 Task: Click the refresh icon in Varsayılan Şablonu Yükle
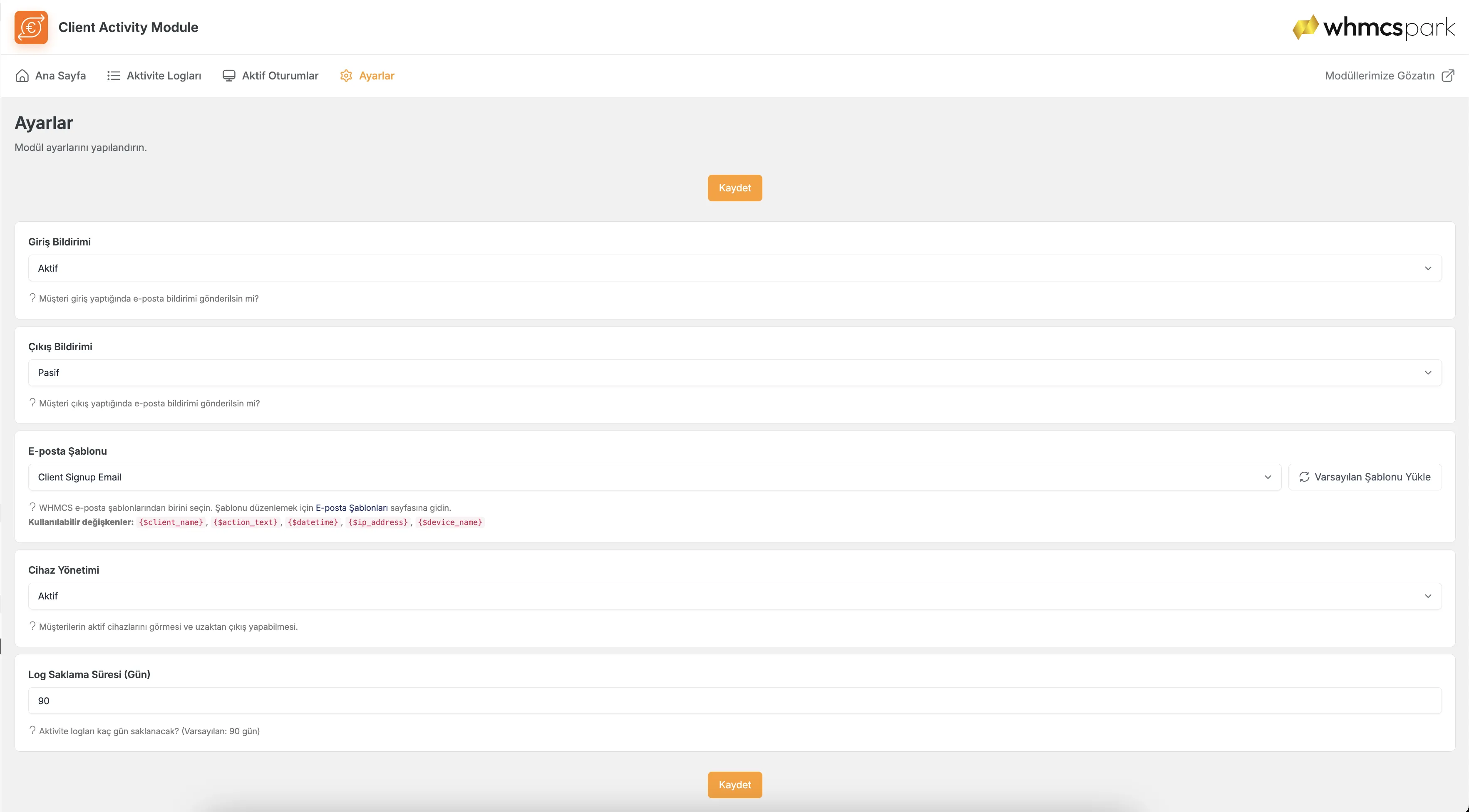click(x=1304, y=477)
